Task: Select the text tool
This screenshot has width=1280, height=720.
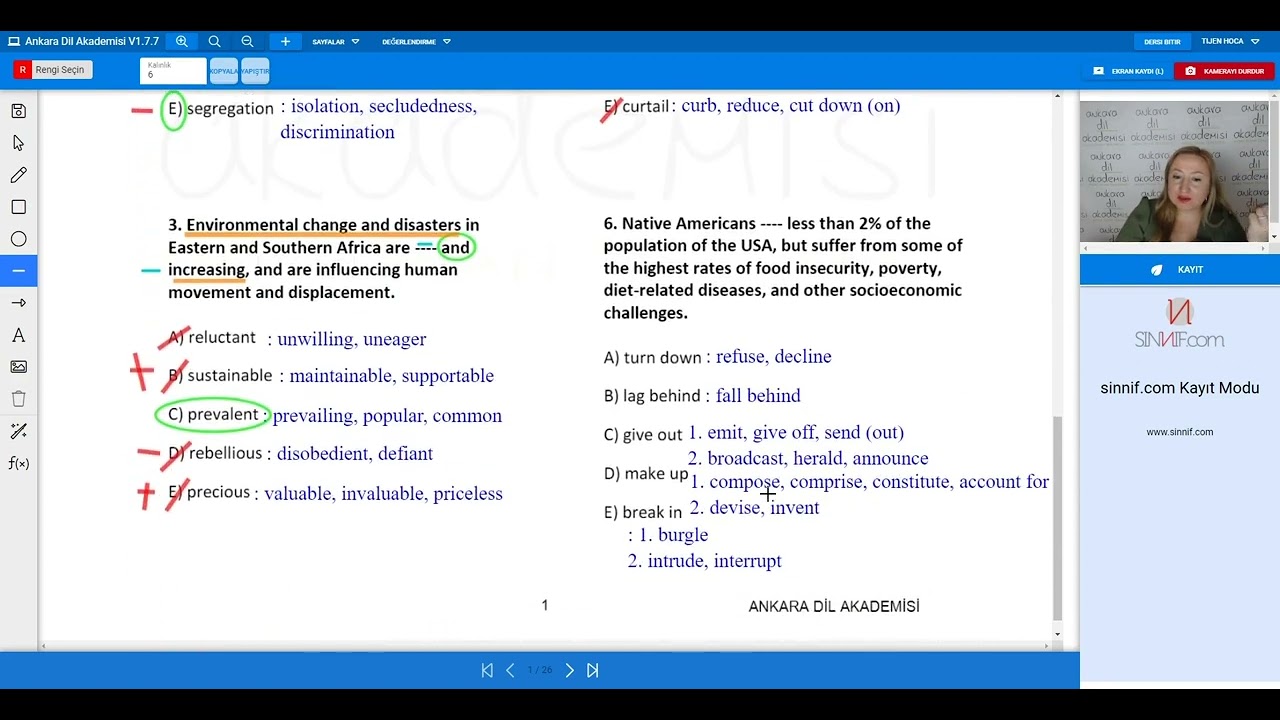Action: 18,335
